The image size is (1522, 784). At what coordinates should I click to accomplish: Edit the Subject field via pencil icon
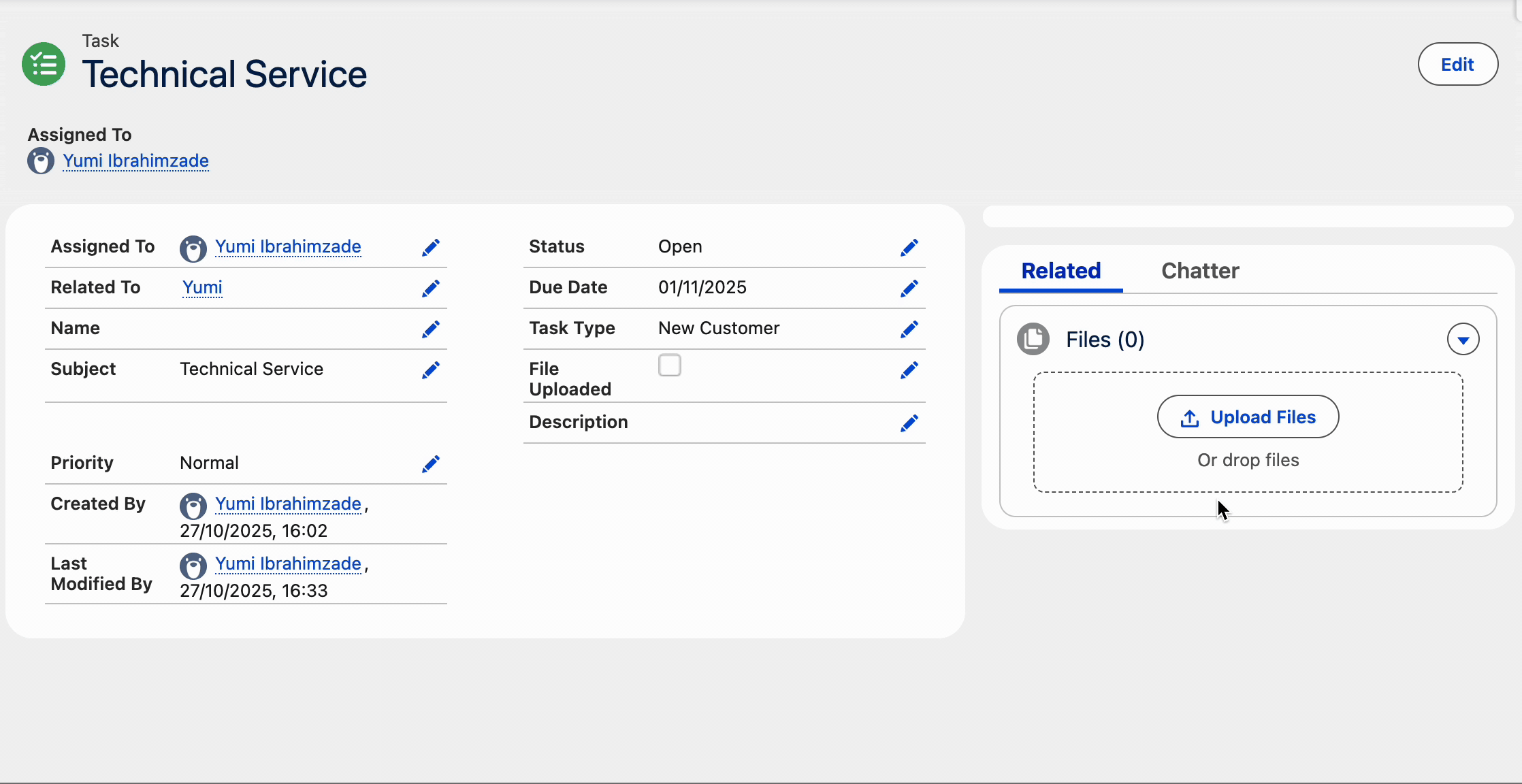pyautogui.click(x=430, y=370)
